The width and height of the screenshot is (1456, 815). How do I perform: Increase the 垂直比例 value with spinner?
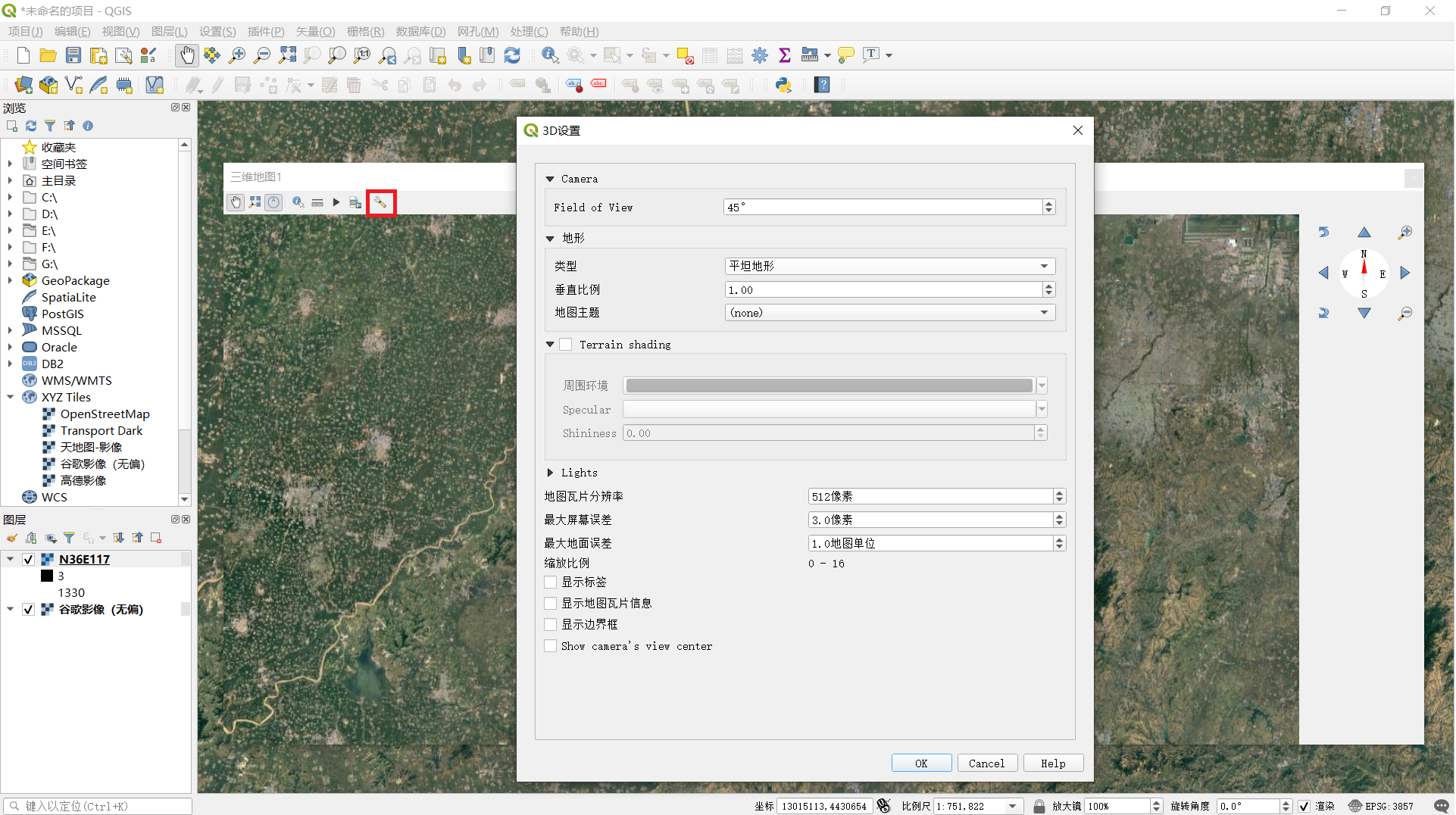1048,286
